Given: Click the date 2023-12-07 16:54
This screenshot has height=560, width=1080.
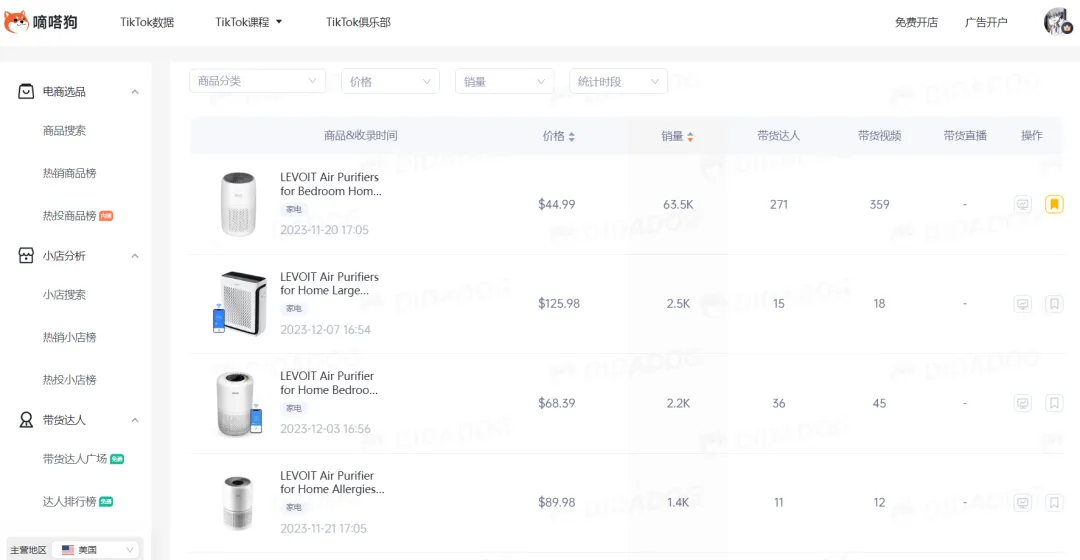Looking at the screenshot, I should click(325, 329).
